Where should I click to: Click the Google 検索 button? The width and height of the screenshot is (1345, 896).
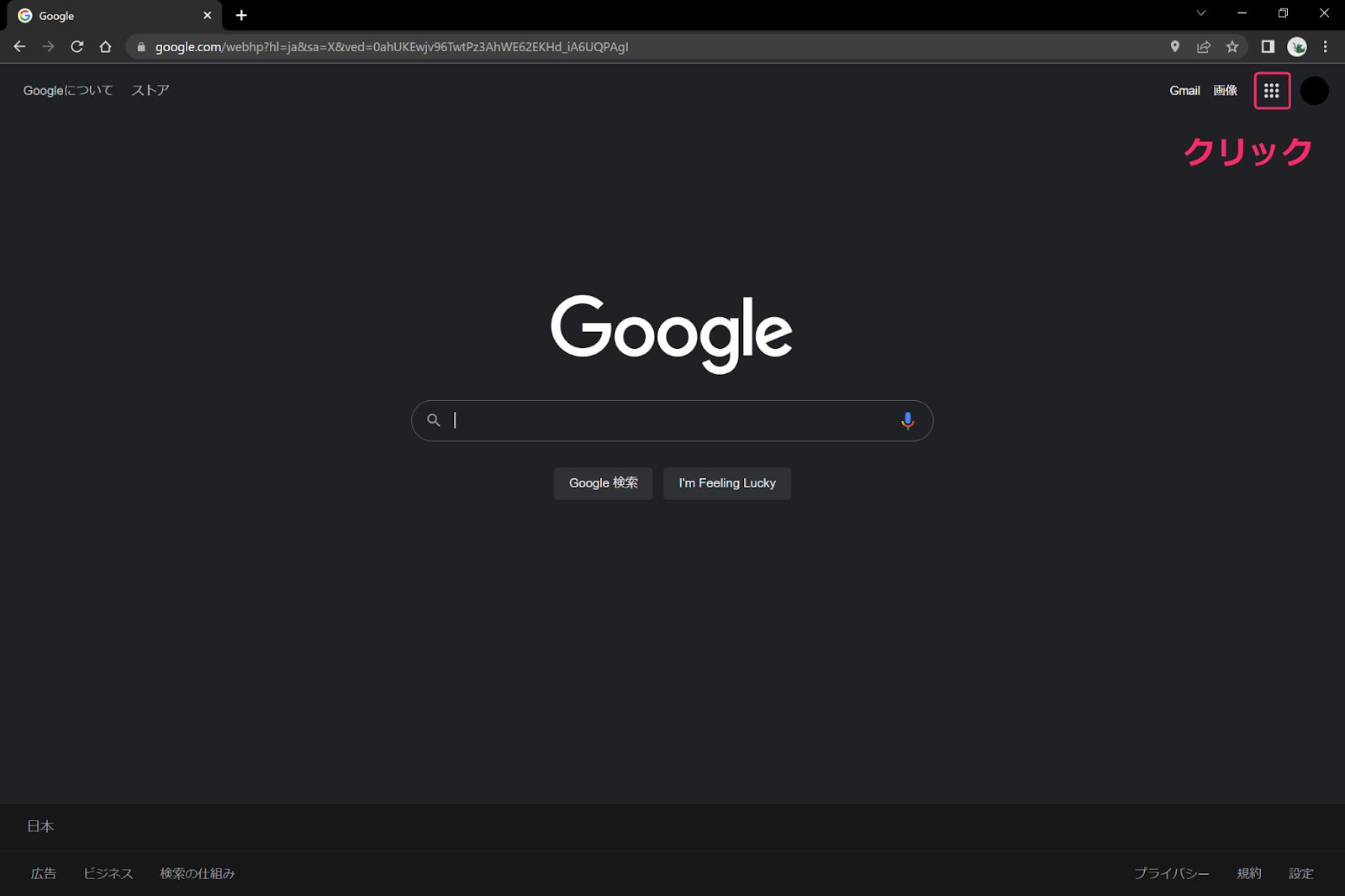pos(603,483)
